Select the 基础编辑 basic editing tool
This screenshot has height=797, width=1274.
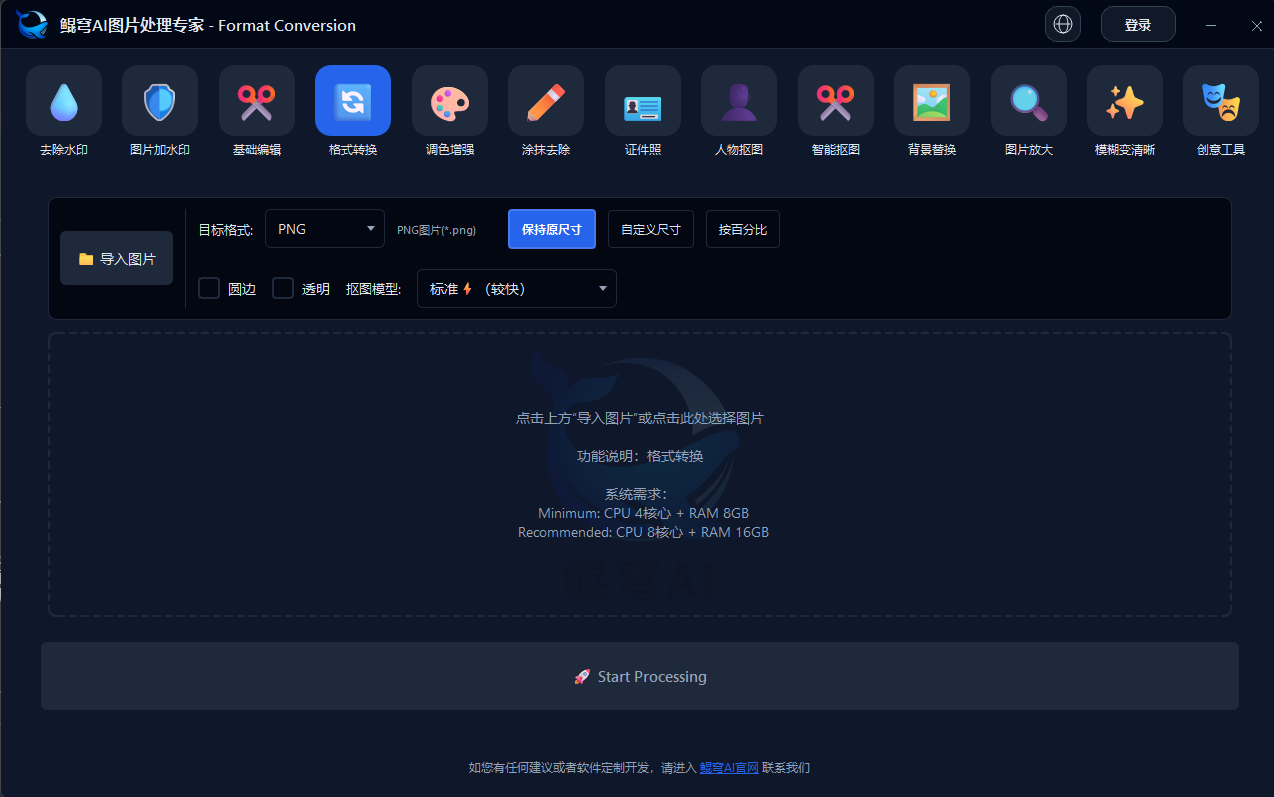click(x=256, y=110)
